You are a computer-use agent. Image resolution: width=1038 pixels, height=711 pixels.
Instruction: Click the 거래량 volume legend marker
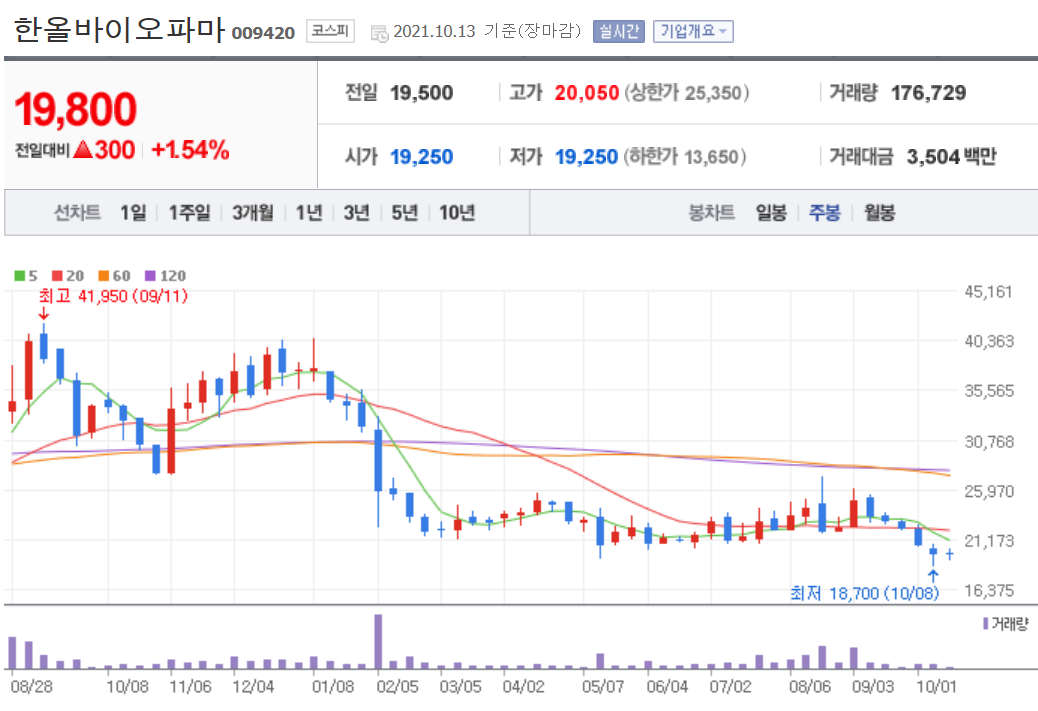(x=986, y=624)
